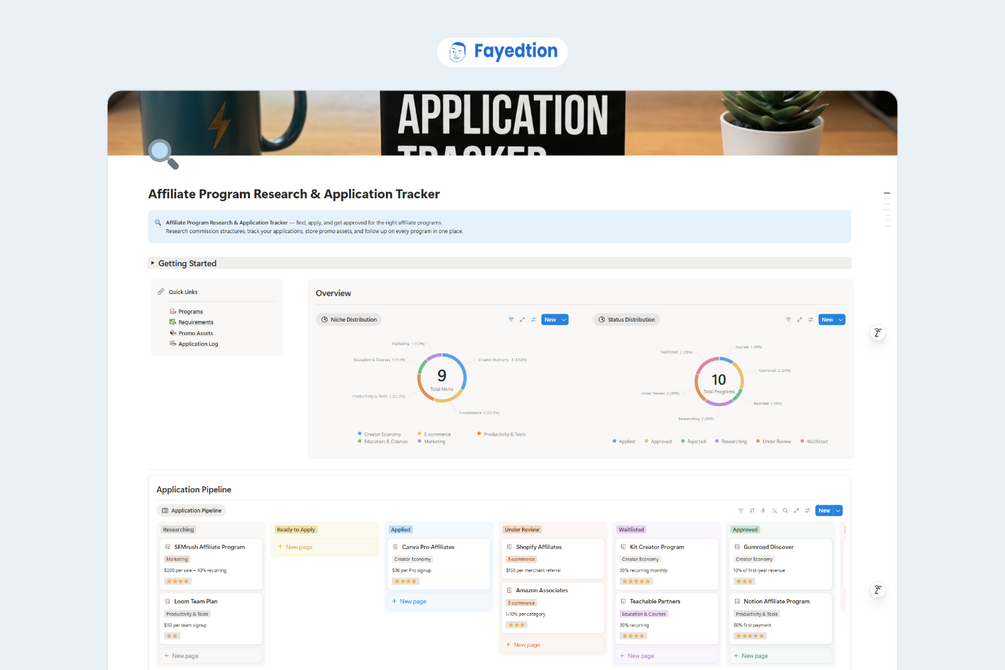
Task: Select the Niche Distribution view tab
Action: (349, 319)
